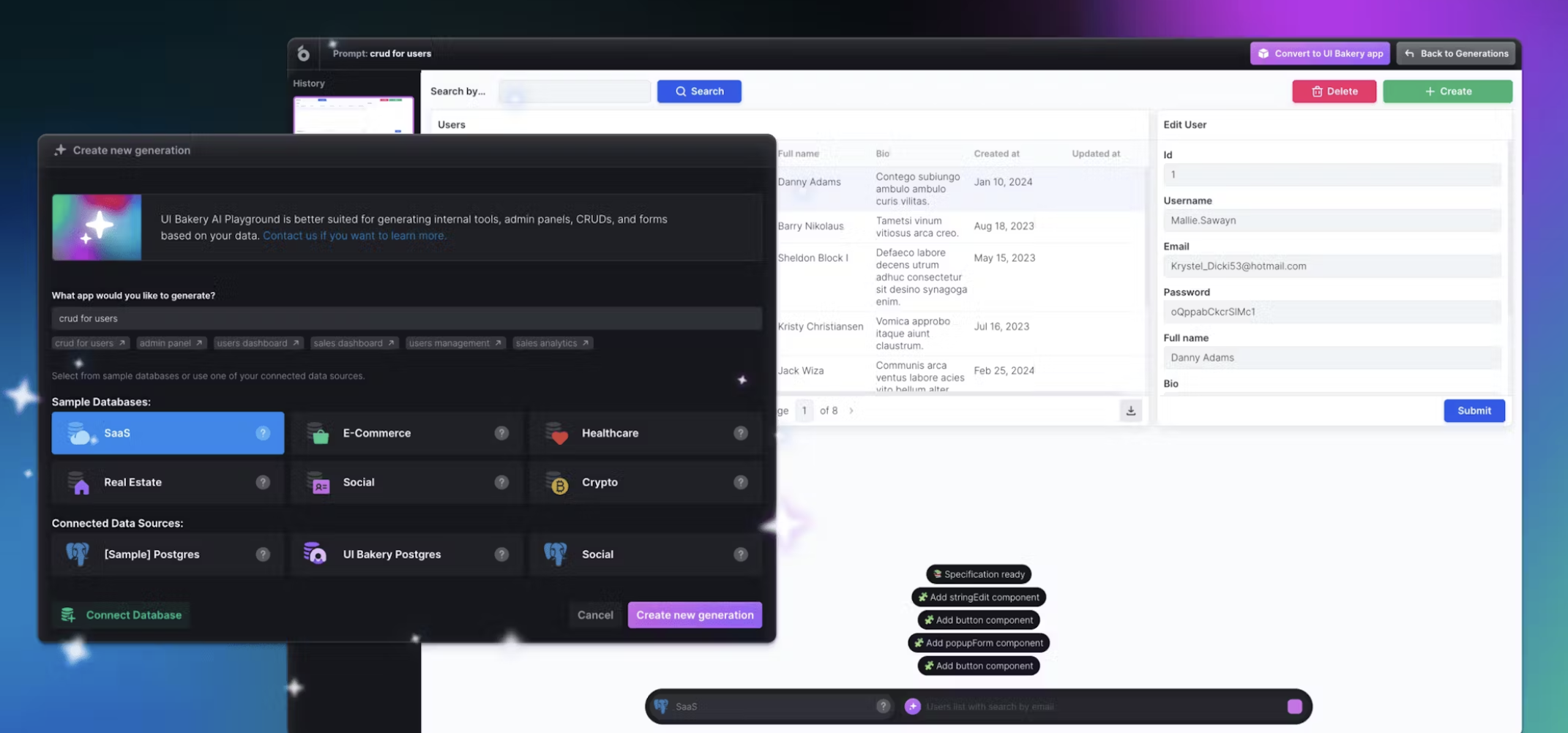Image resolution: width=1568 pixels, height=733 pixels.
Task: Click help icon on SaaS database
Action: tap(263, 433)
